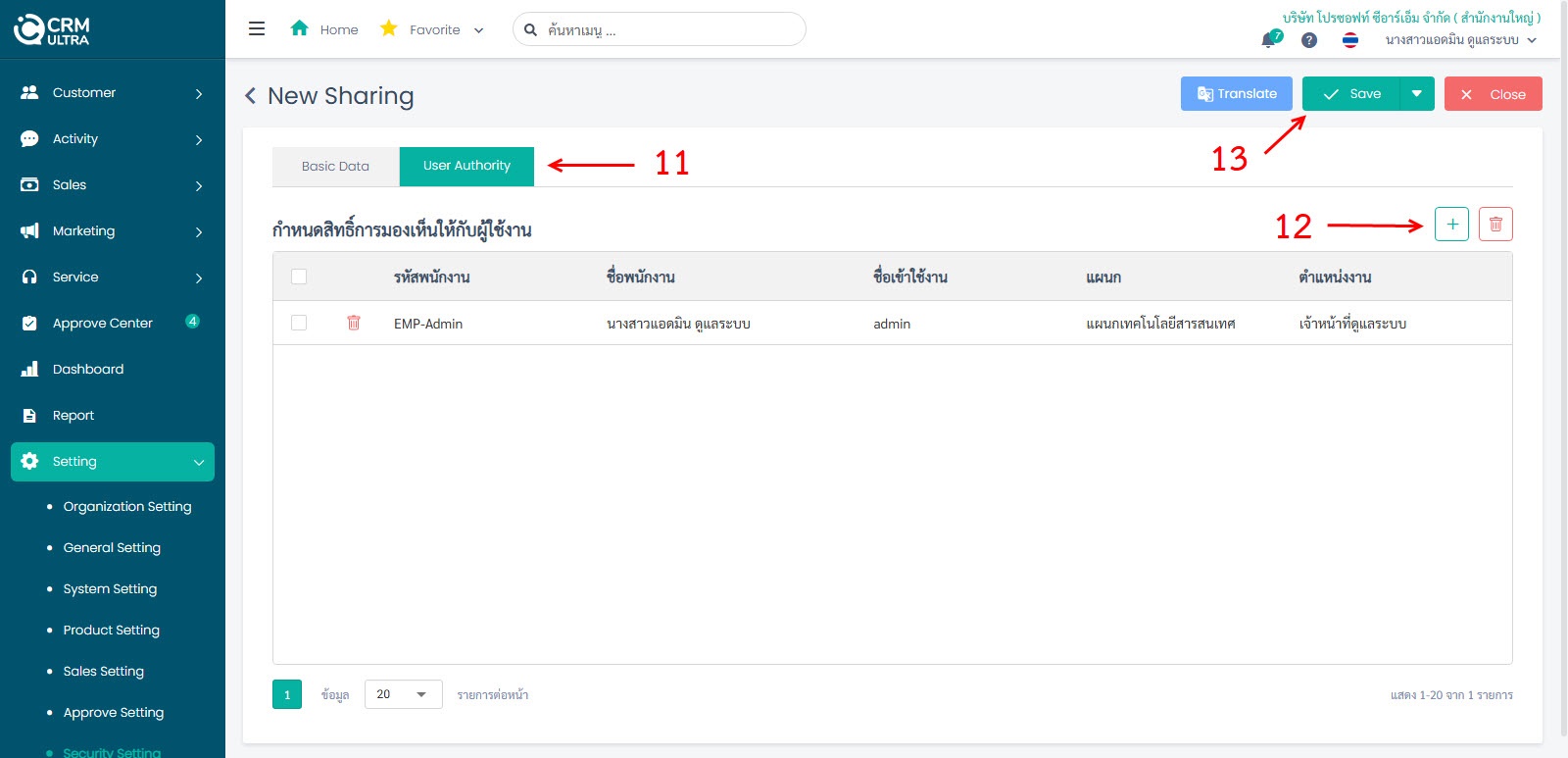
Task: Click the Thai flag language icon
Action: (x=1350, y=40)
